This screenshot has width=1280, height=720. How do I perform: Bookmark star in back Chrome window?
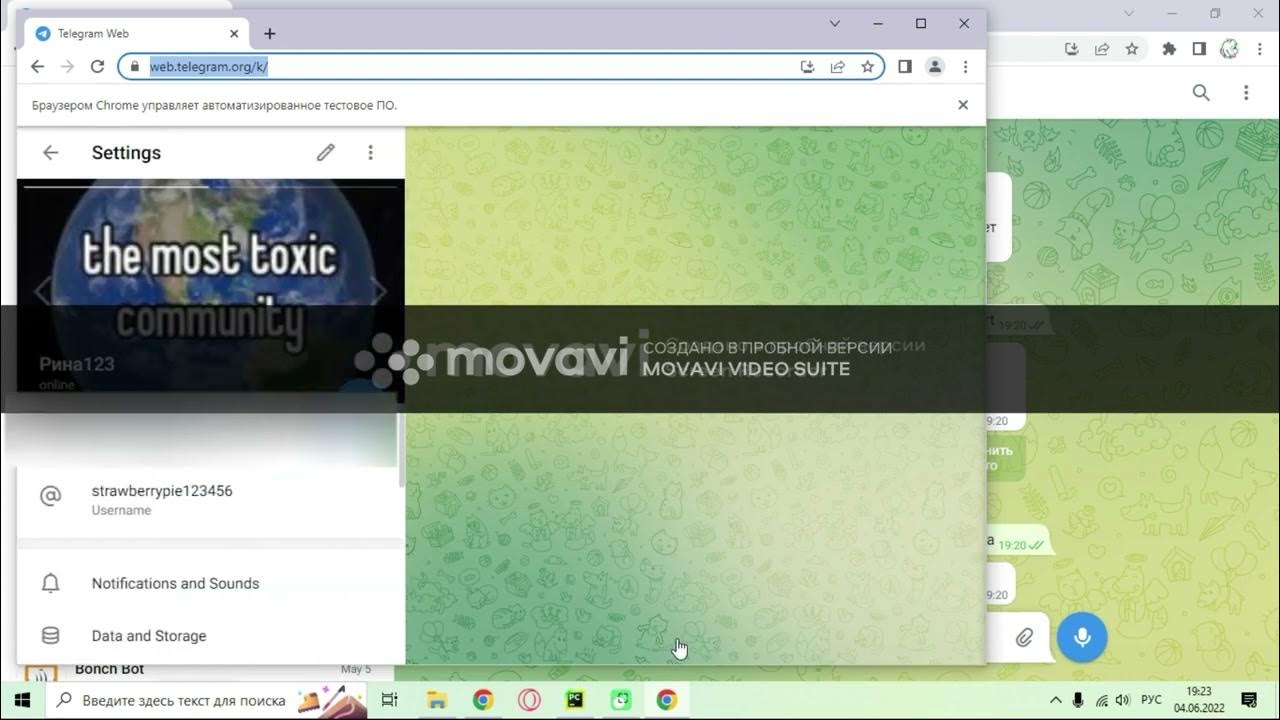pos(1132,48)
